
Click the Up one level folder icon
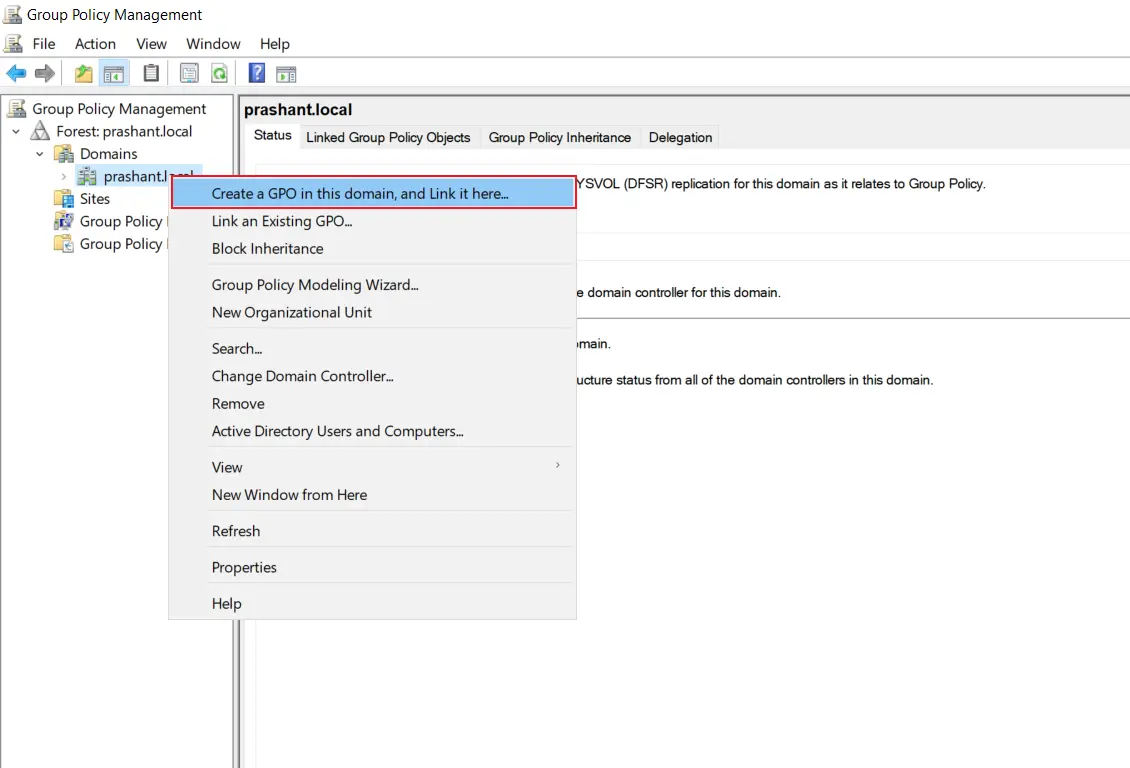click(84, 73)
